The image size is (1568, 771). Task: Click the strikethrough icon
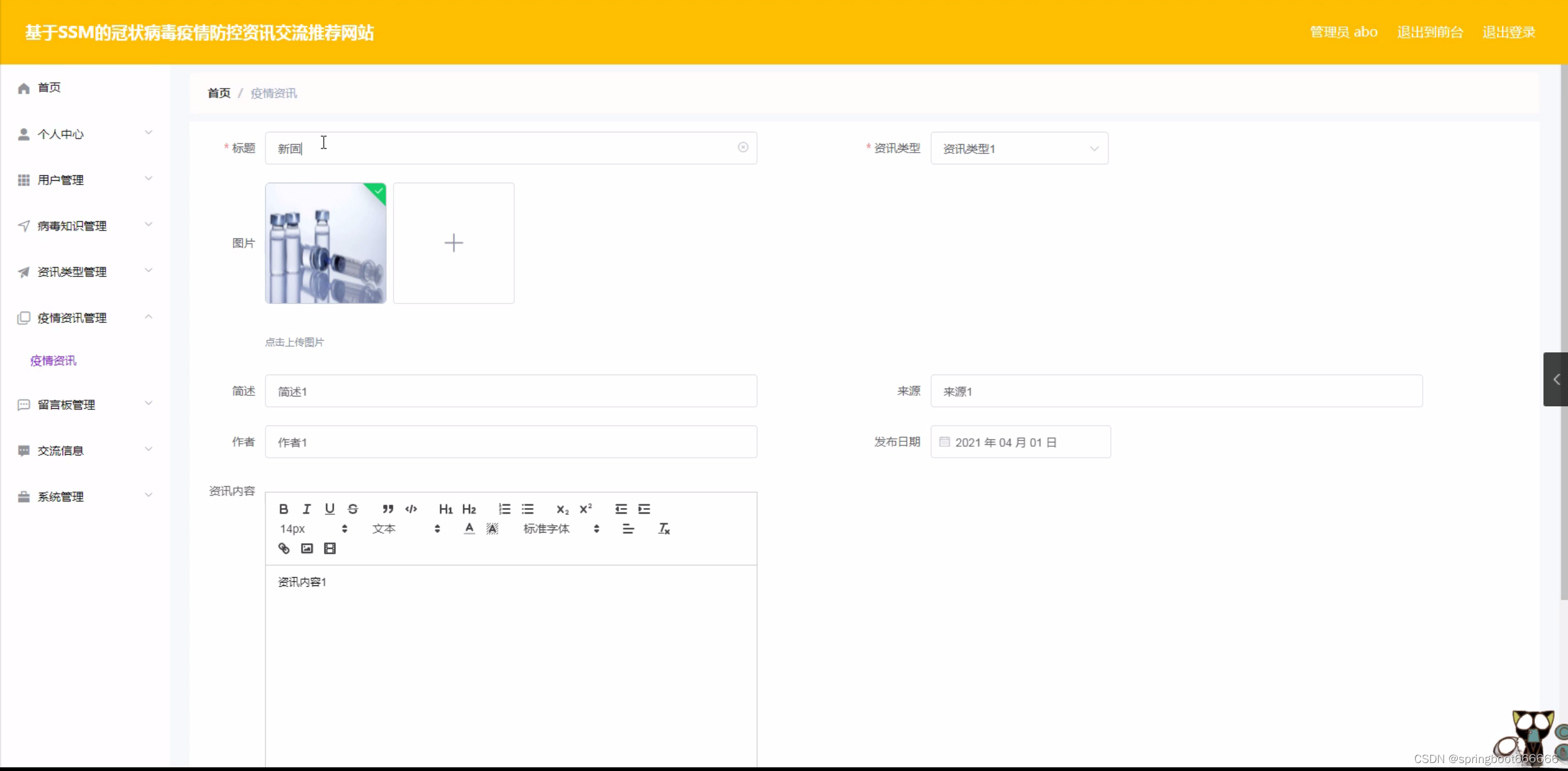click(x=352, y=509)
